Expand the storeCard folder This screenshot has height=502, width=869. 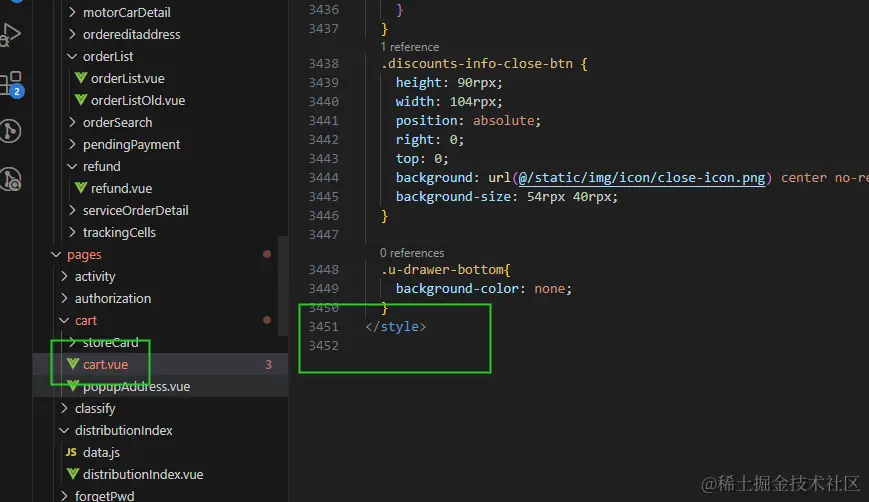coord(72,342)
